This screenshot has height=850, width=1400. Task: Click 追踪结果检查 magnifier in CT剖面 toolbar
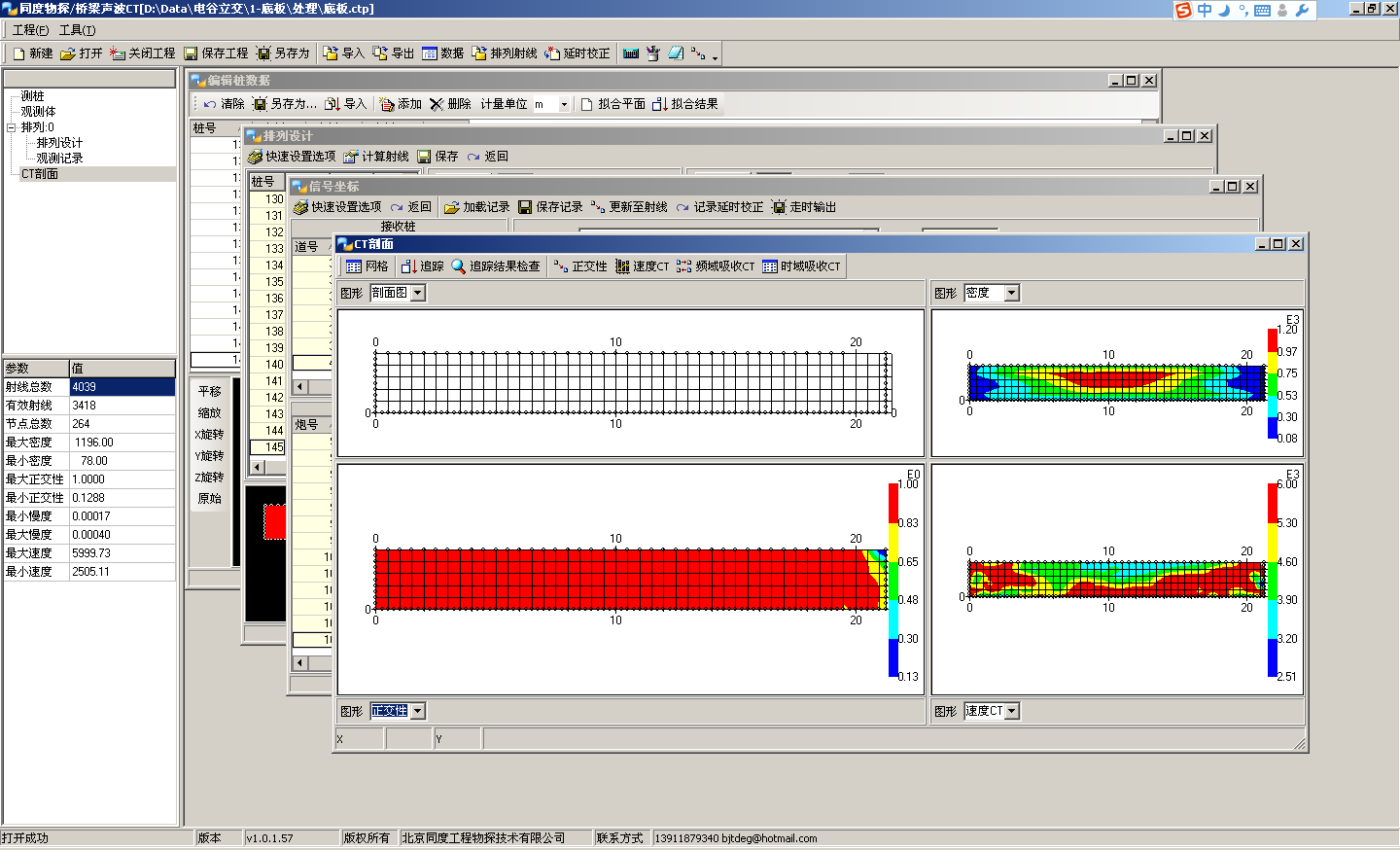coord(496,266)
